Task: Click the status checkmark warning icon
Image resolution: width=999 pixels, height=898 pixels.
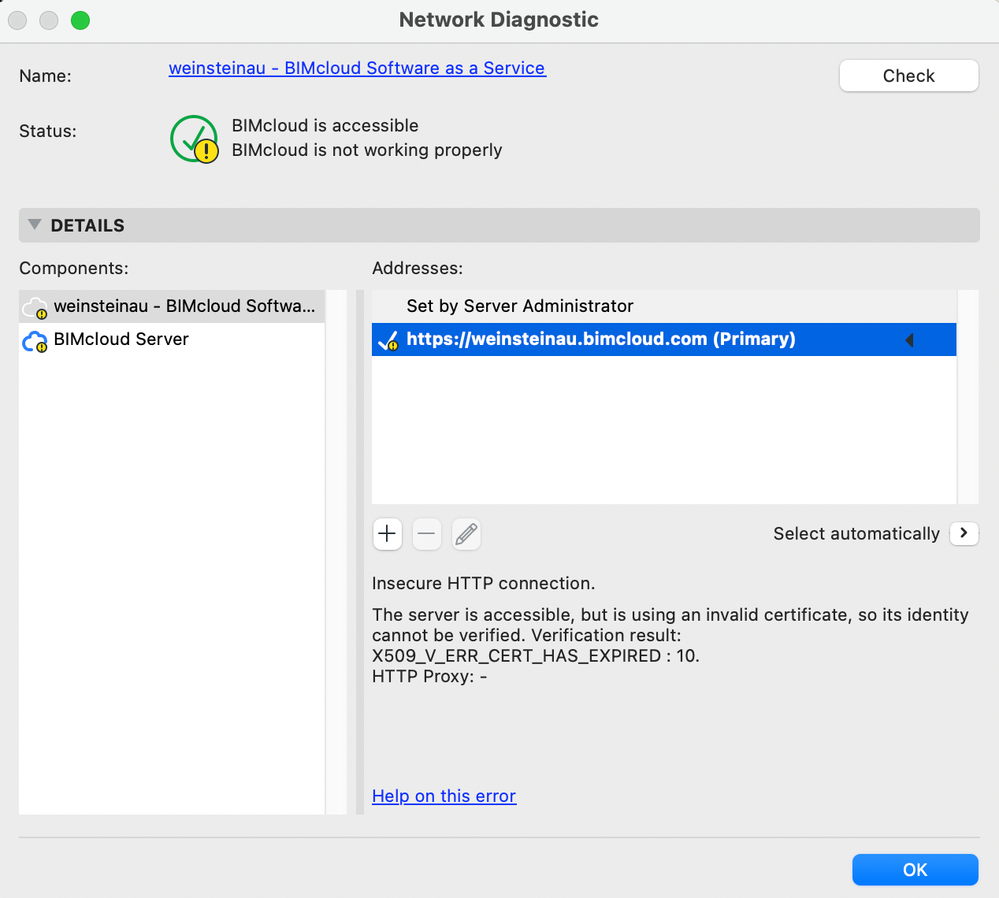Action: tap(194, 139)
